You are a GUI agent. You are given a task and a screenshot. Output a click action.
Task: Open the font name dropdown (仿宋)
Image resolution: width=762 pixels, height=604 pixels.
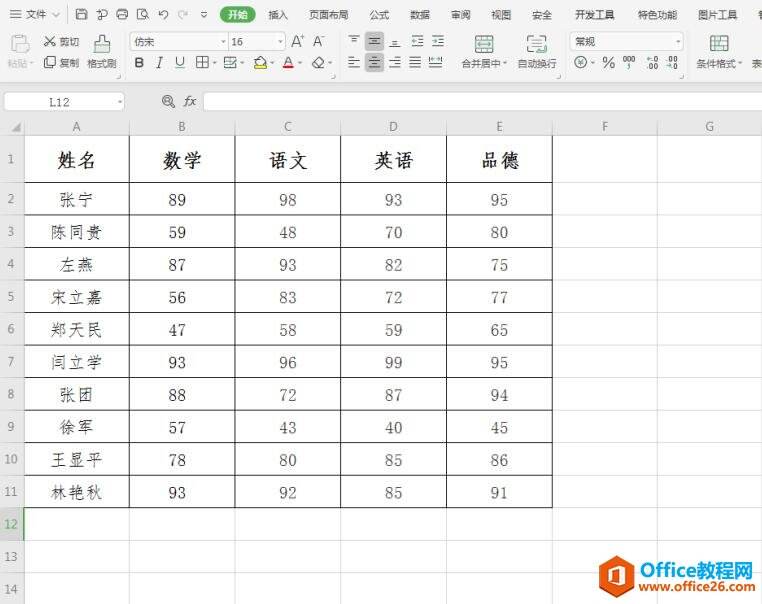coord(223,42)
